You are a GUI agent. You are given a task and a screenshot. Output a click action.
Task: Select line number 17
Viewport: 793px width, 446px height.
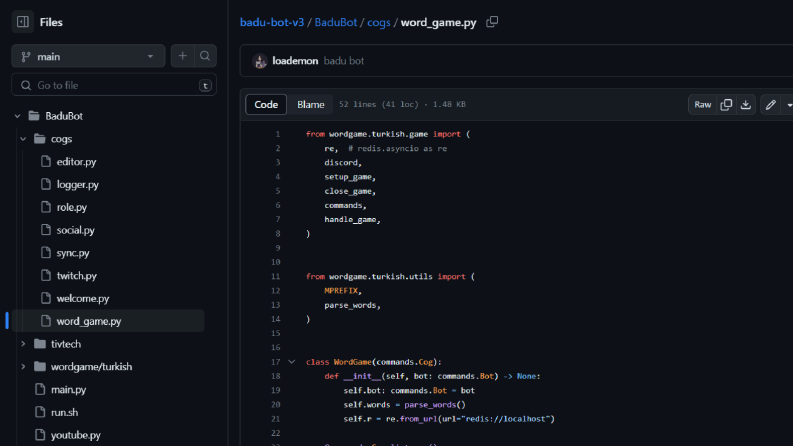pyautogui.click(x=276, y=362)
